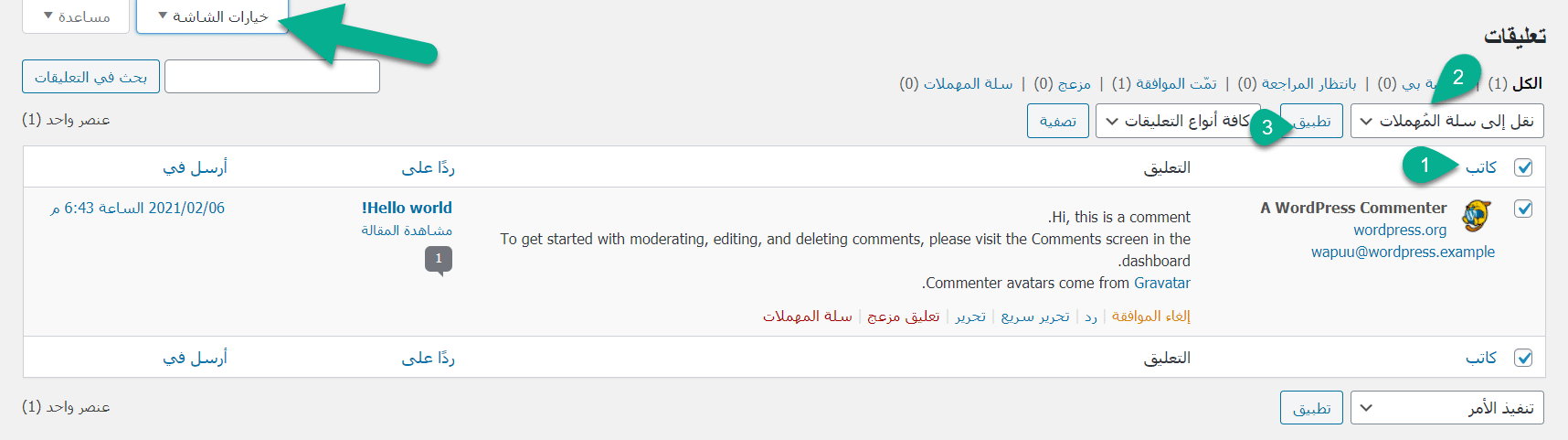
Task: Toggle the select-all checkbox in header row
Action: pos(1523,167)
